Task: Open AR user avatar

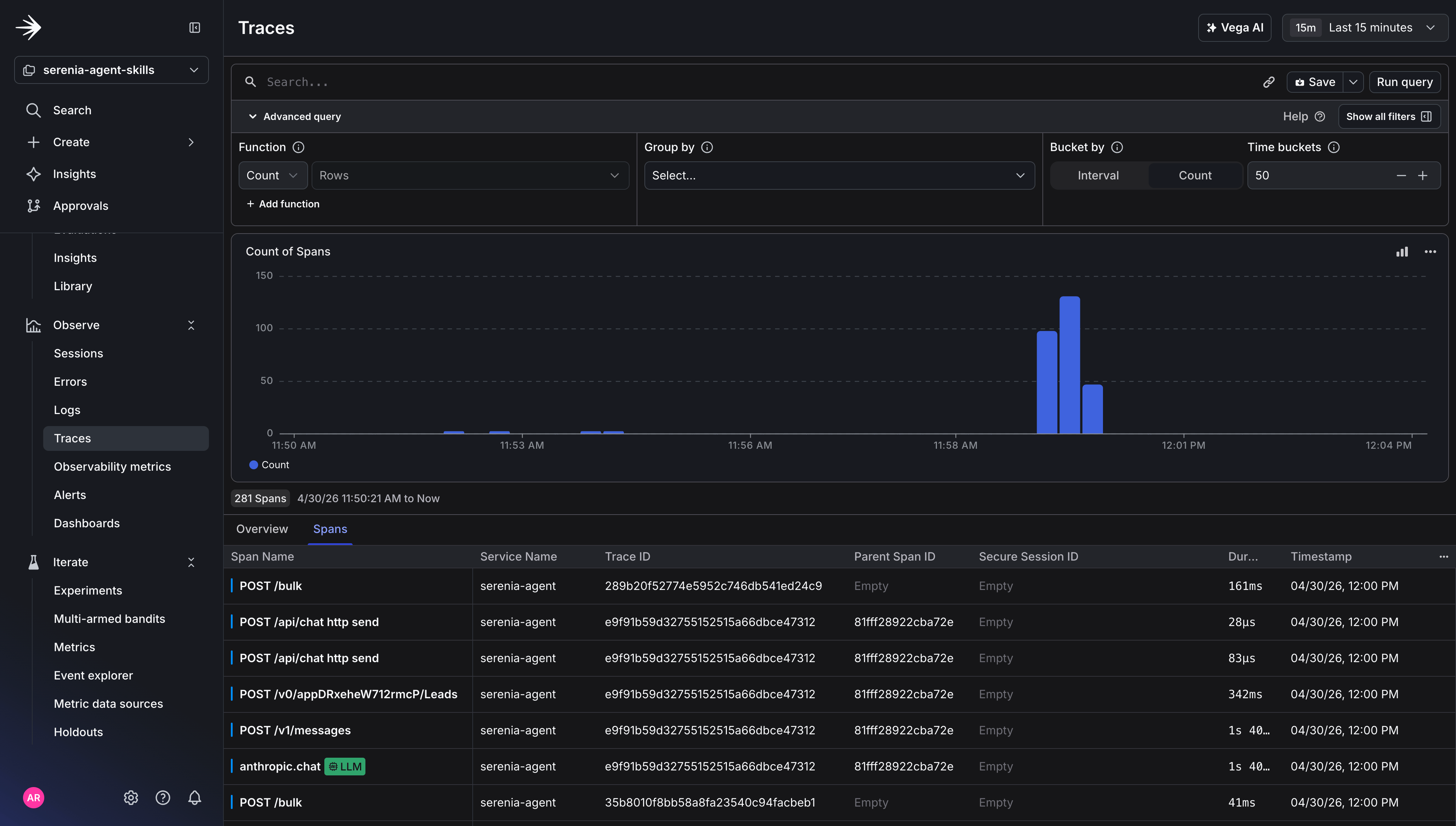Action: pyautogui.click(x=34, y=798)
